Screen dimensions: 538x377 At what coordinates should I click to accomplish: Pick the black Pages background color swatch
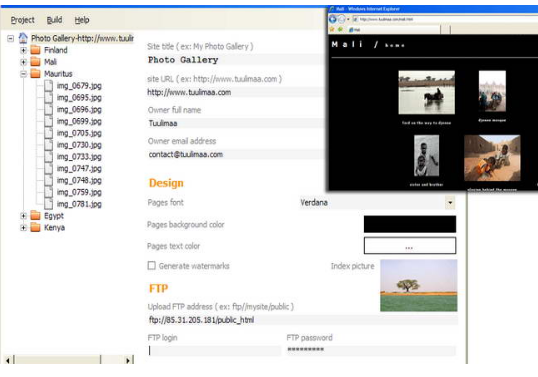tap(410, 224)
